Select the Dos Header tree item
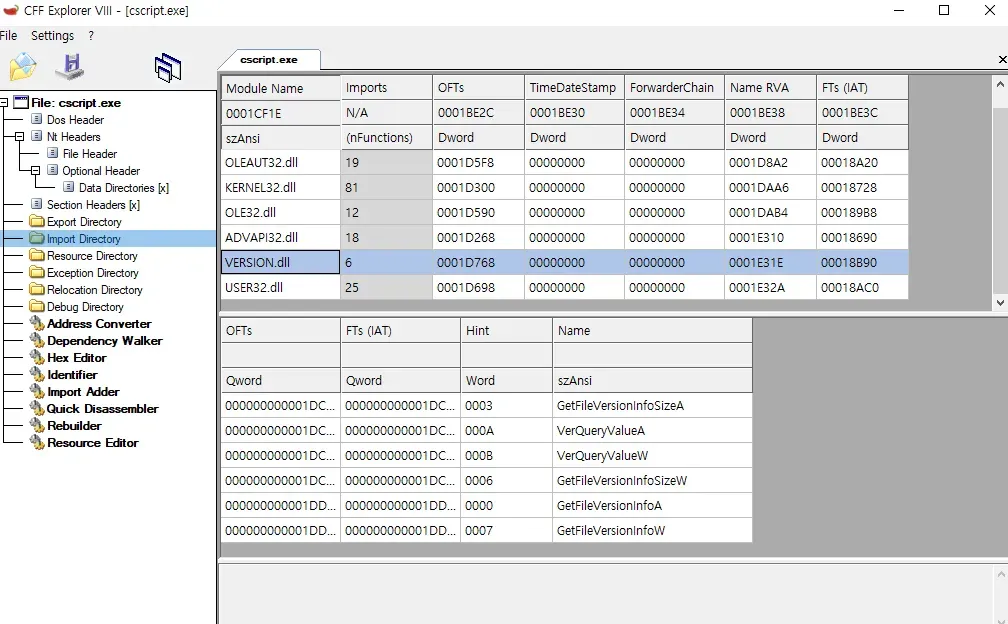 click(75, 120)
